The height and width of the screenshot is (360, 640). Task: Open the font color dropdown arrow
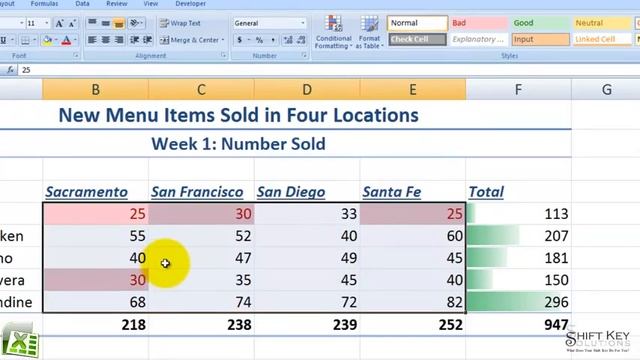[x=76, y=40]
